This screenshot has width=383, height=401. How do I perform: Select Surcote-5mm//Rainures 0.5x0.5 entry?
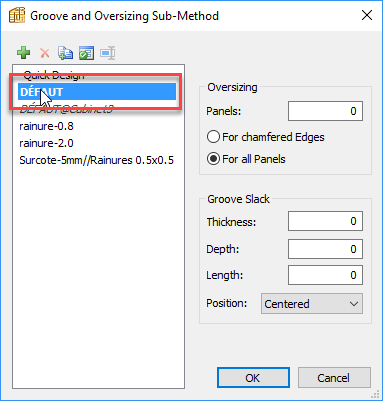pyautogui.click(x=98, y=160)
